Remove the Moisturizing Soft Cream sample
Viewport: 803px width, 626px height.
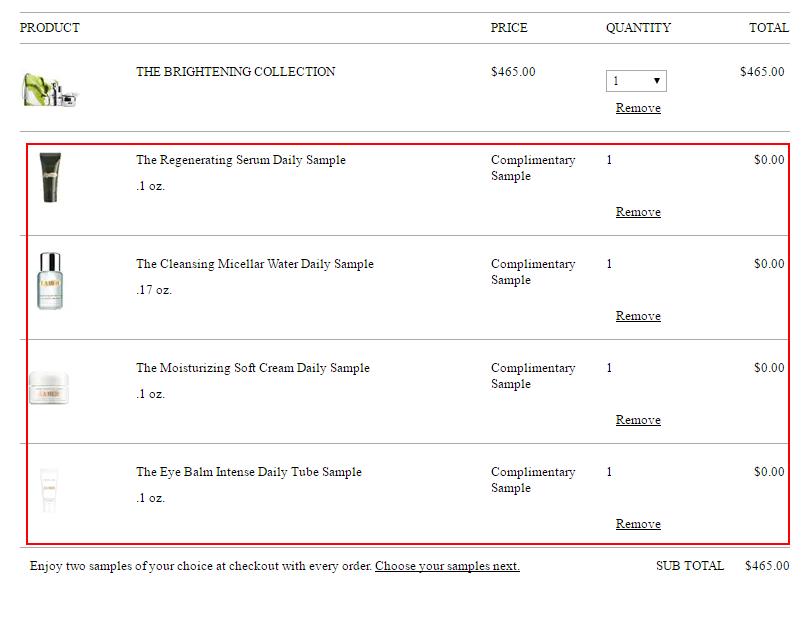(x=638, y=420)
